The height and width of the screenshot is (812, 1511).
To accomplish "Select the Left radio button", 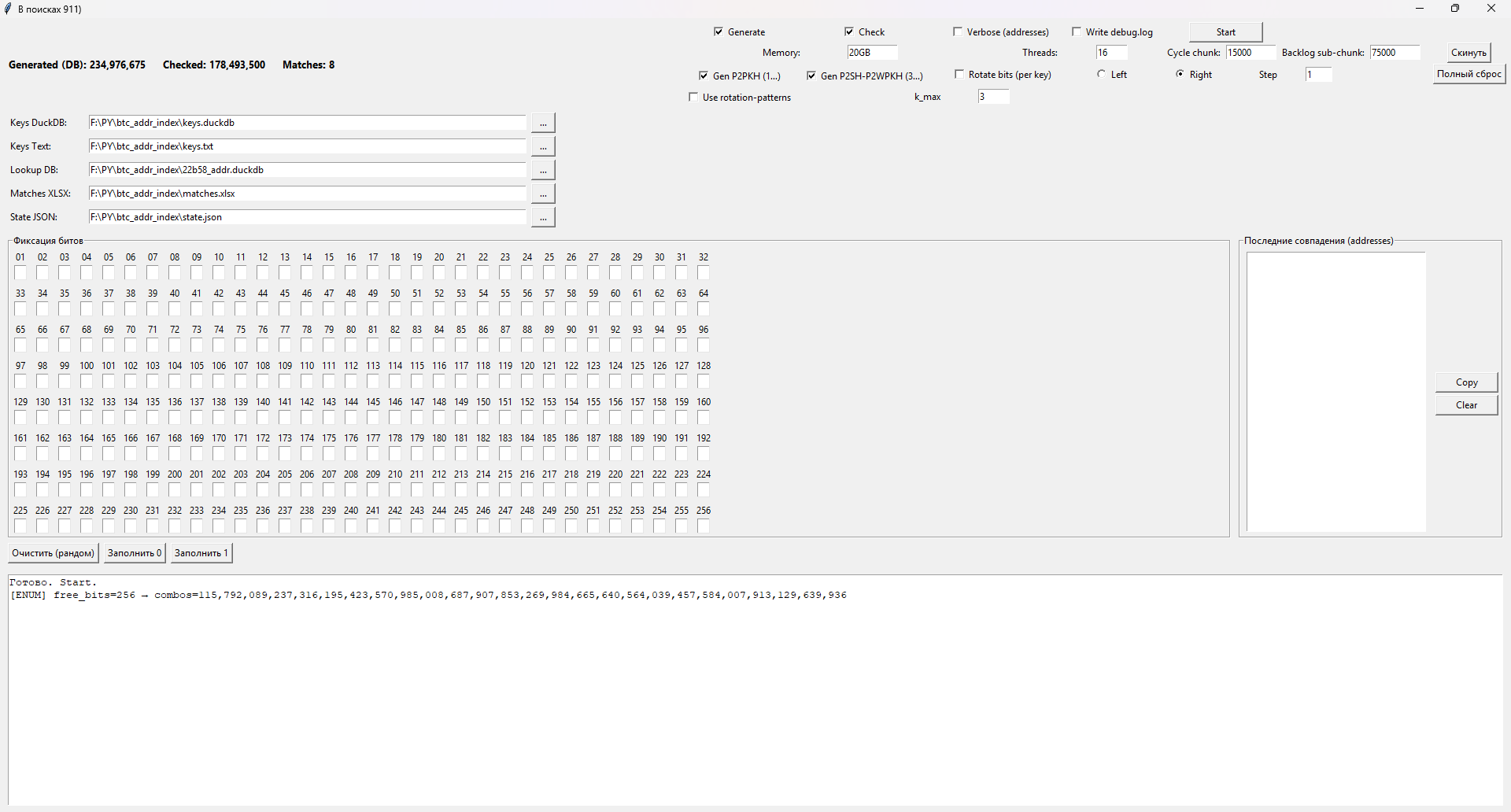I will coord(1102,74).
